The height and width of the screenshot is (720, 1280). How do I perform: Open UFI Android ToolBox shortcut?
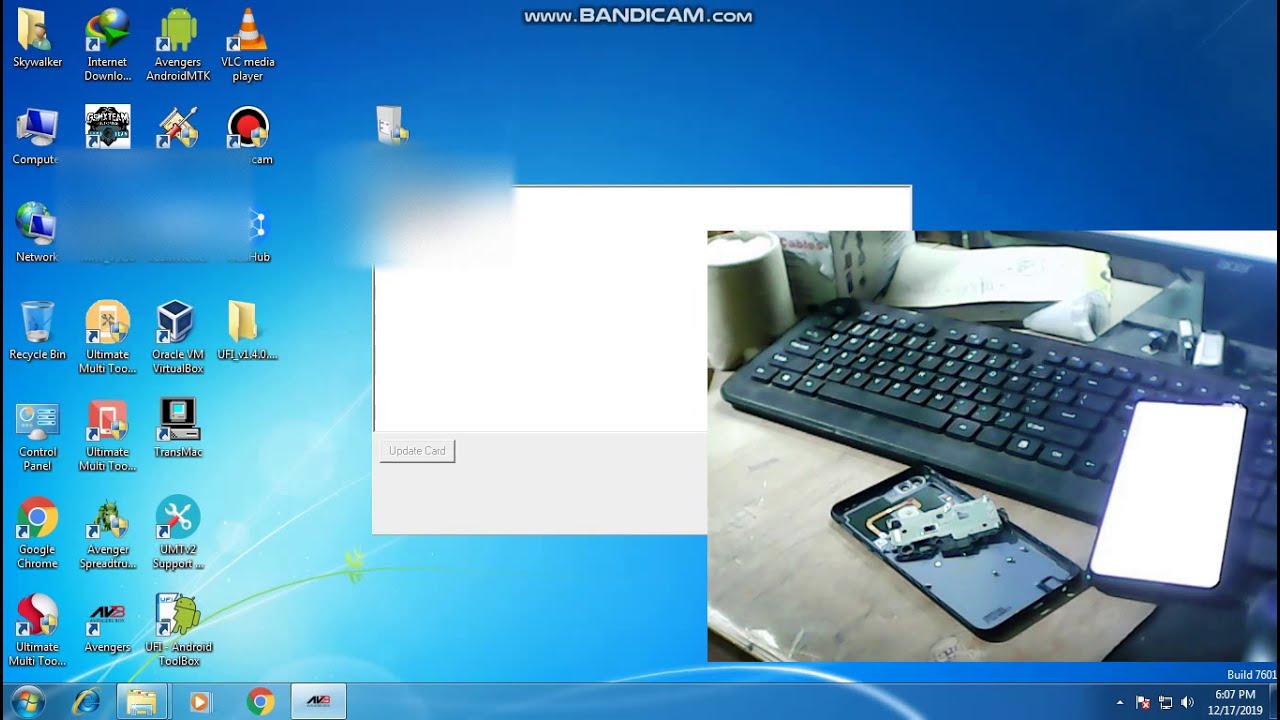(178, 630)
